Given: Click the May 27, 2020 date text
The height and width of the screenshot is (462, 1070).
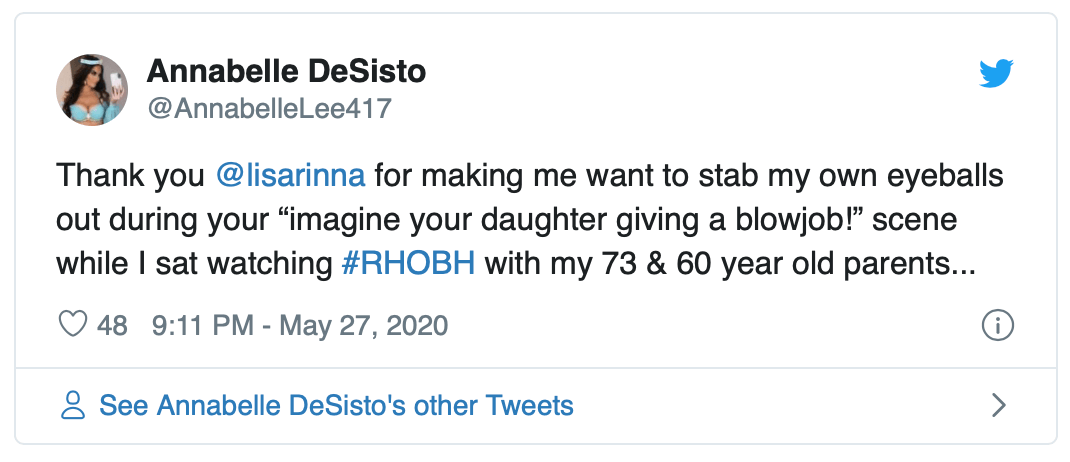Looking at the screenshot, I should [364, 325].
